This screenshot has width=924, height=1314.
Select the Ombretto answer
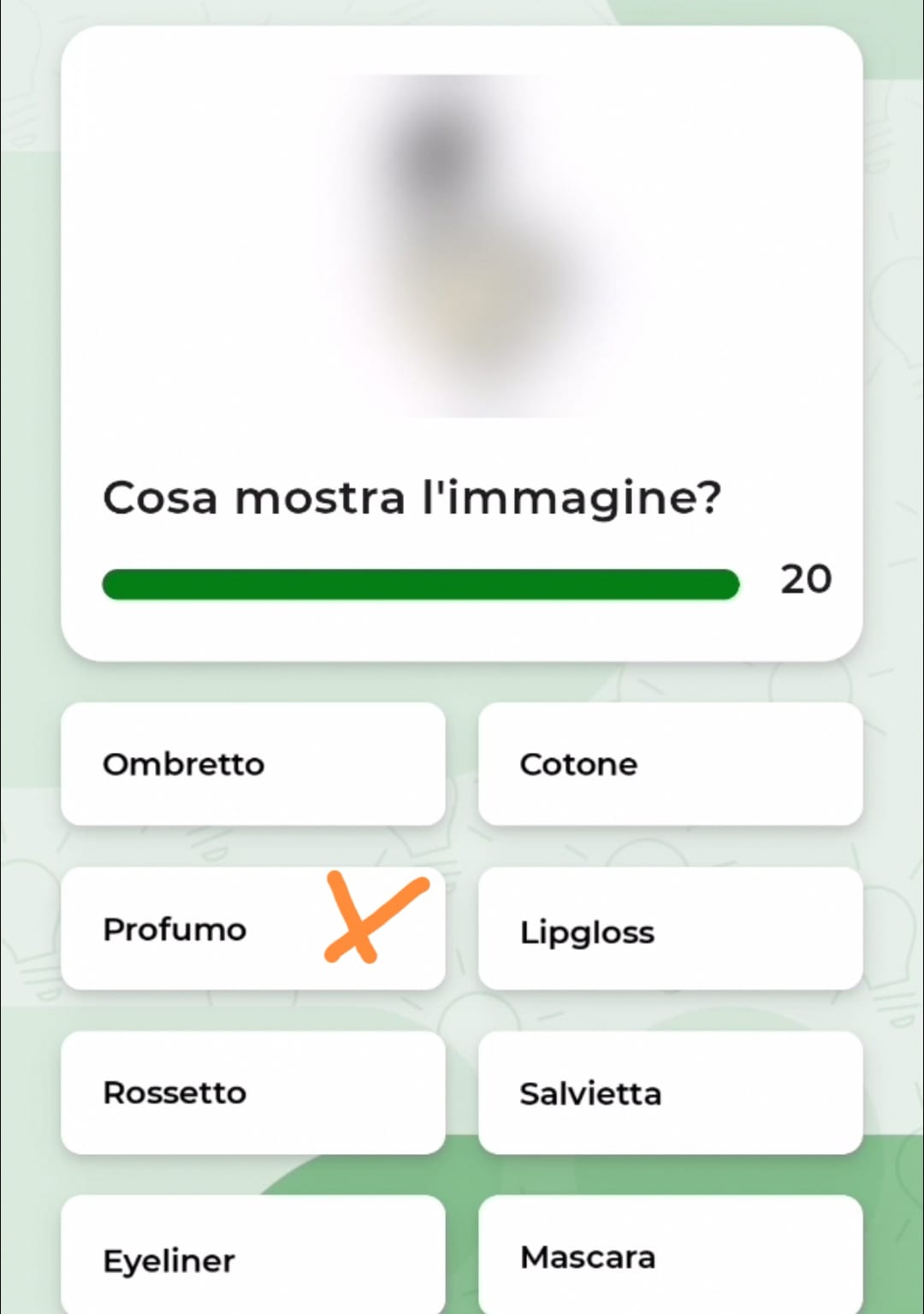click(x=252, y=764)
